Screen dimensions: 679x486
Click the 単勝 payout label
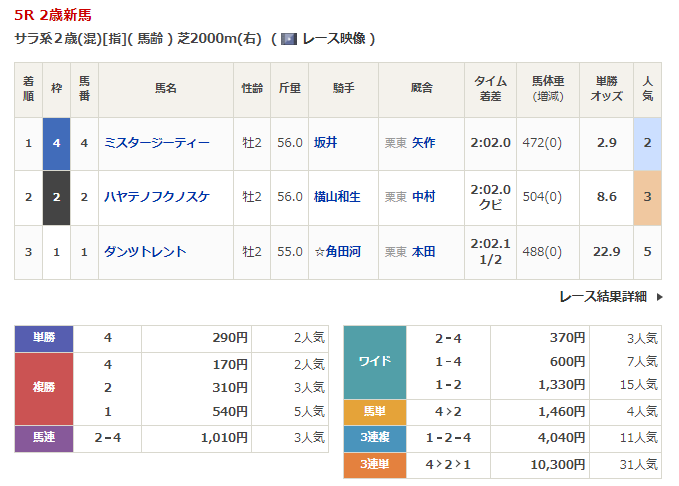click(x=44, y=339)
